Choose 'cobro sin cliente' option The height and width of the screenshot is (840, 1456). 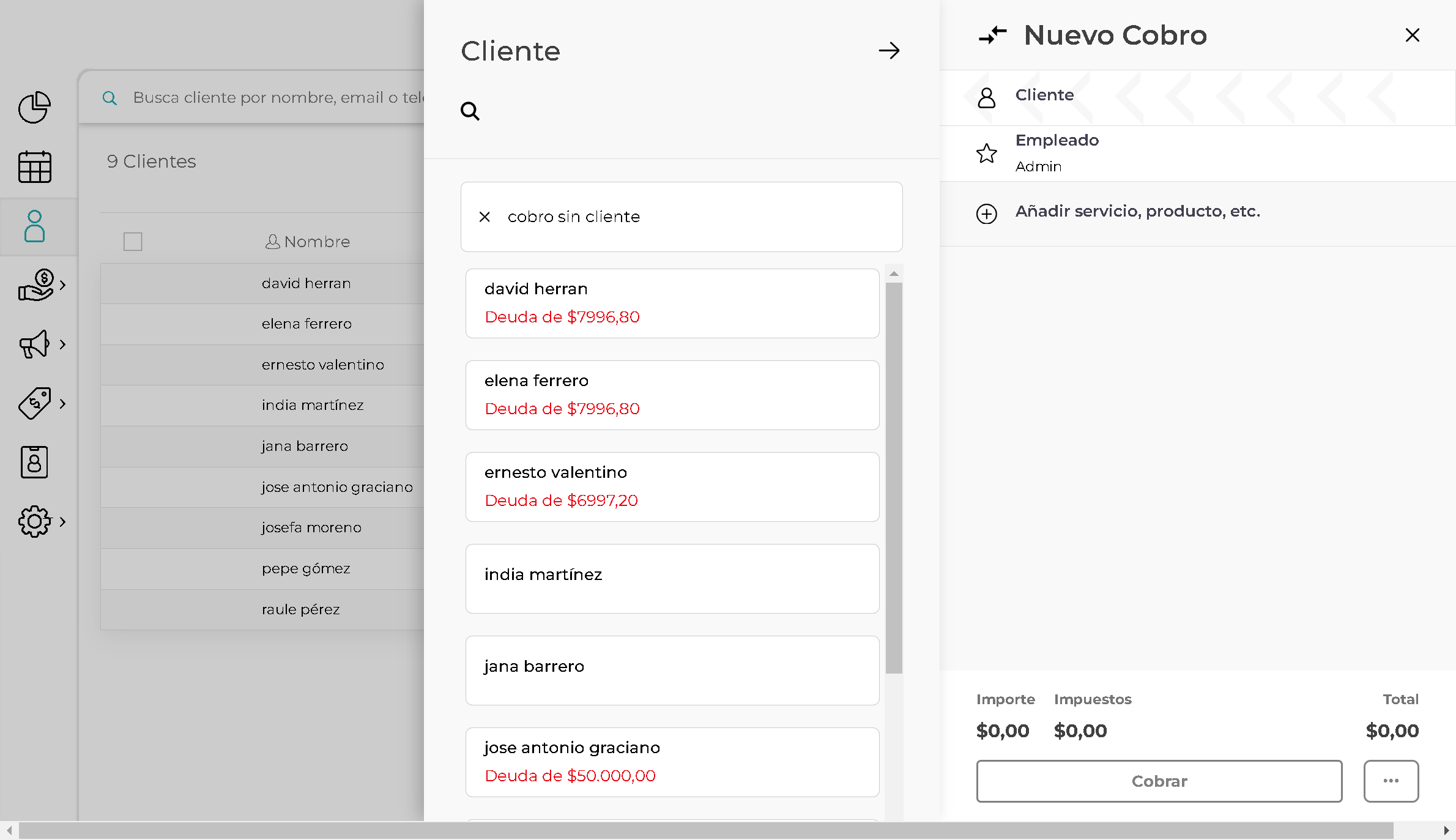pyautogui.click(x=682, y=217)
